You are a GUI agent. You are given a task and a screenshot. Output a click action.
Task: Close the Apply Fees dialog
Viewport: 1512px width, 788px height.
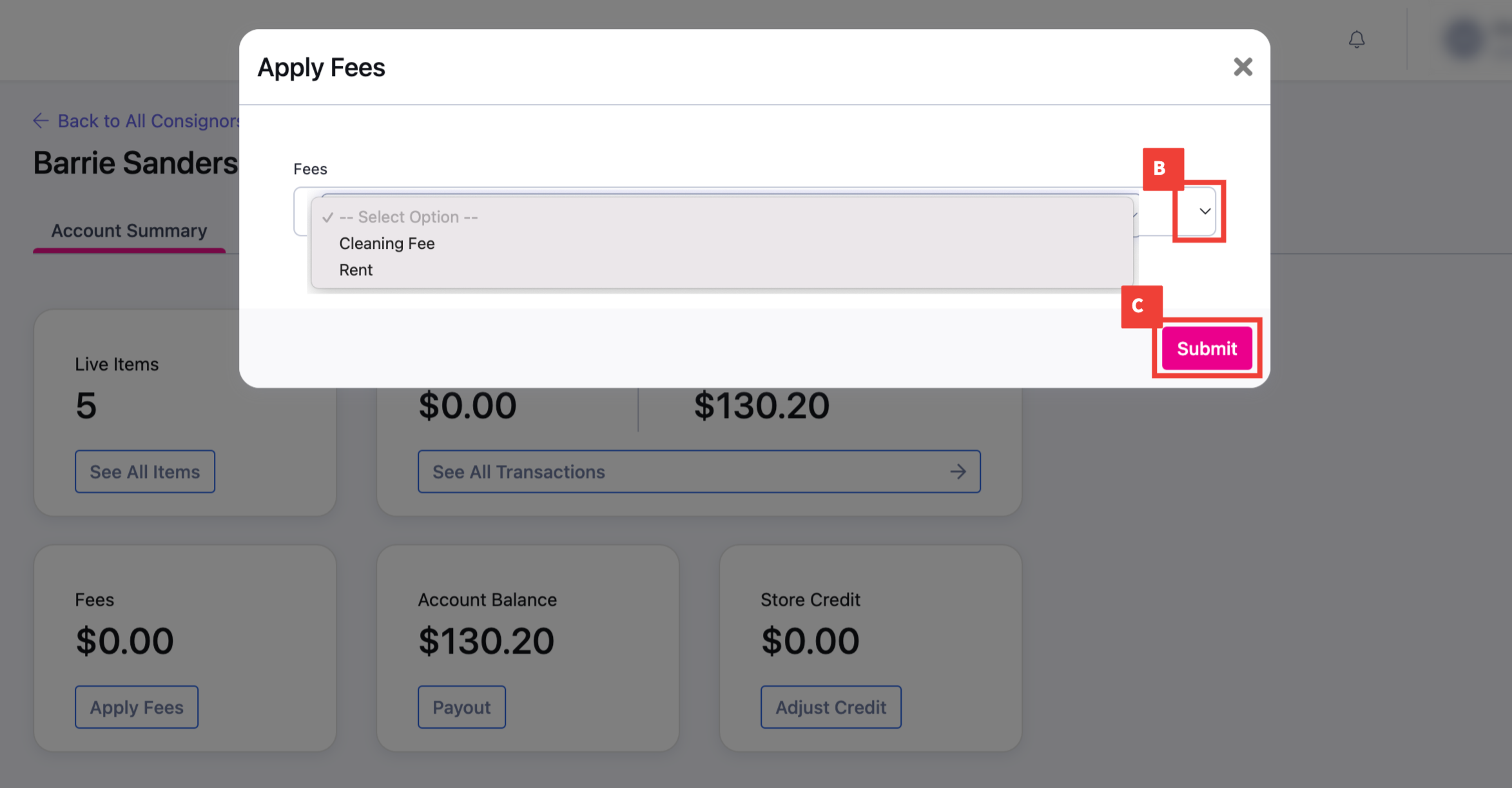(x=1243, y=66)
